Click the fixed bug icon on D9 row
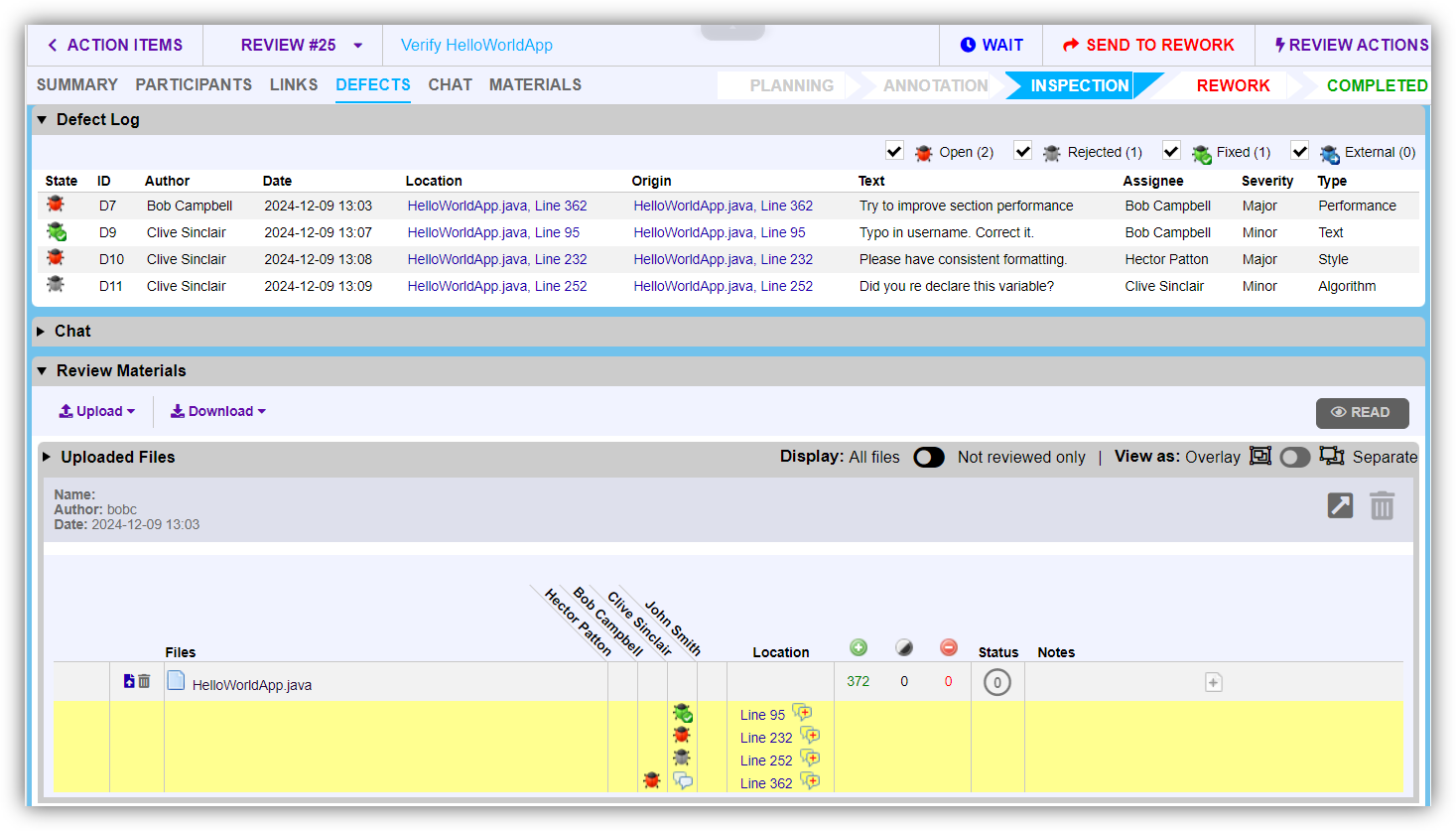 click(x=57, y=232)
